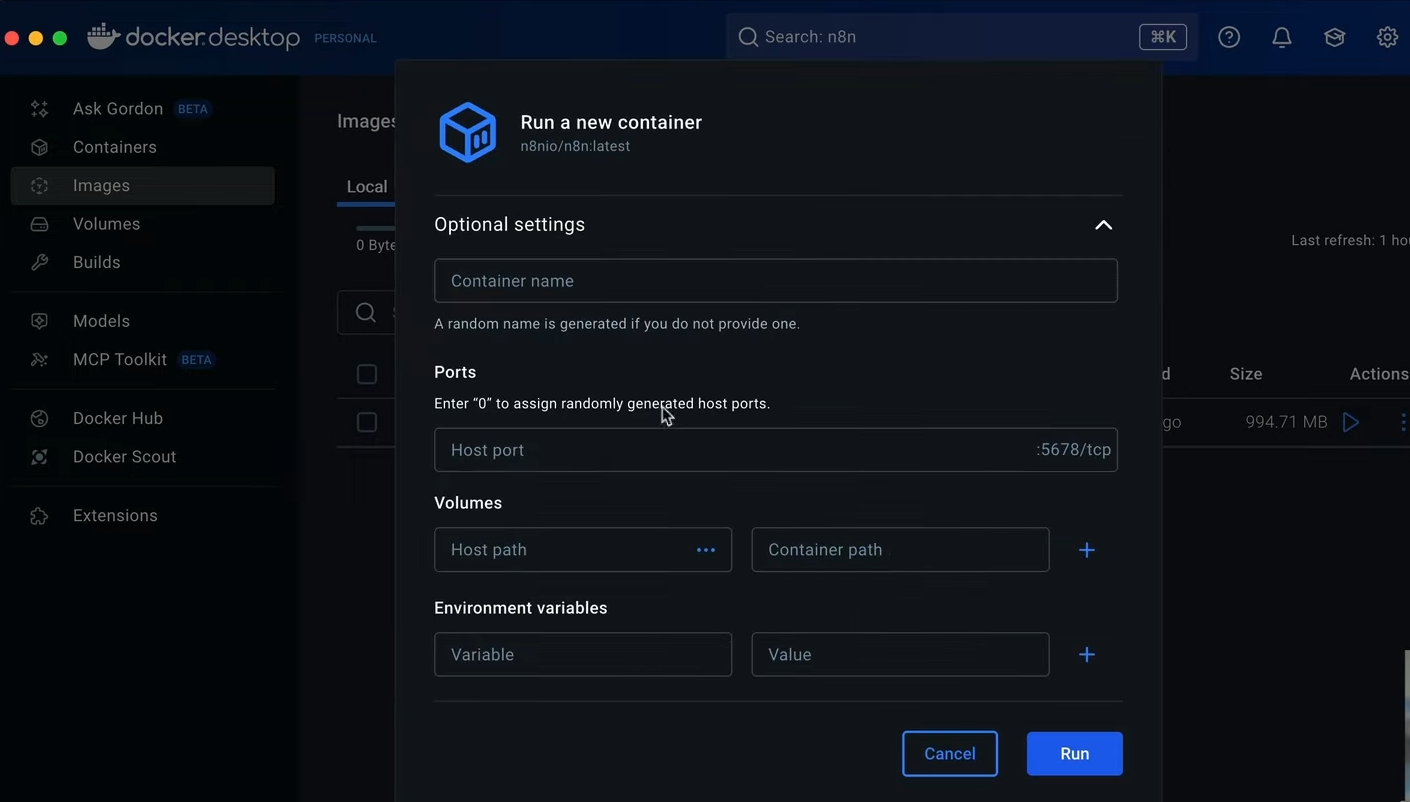This screenshot has width=1410, height=802.
Task: Click the BETA badge next to MCP Toolkit
Action: [x=197, y=360]
